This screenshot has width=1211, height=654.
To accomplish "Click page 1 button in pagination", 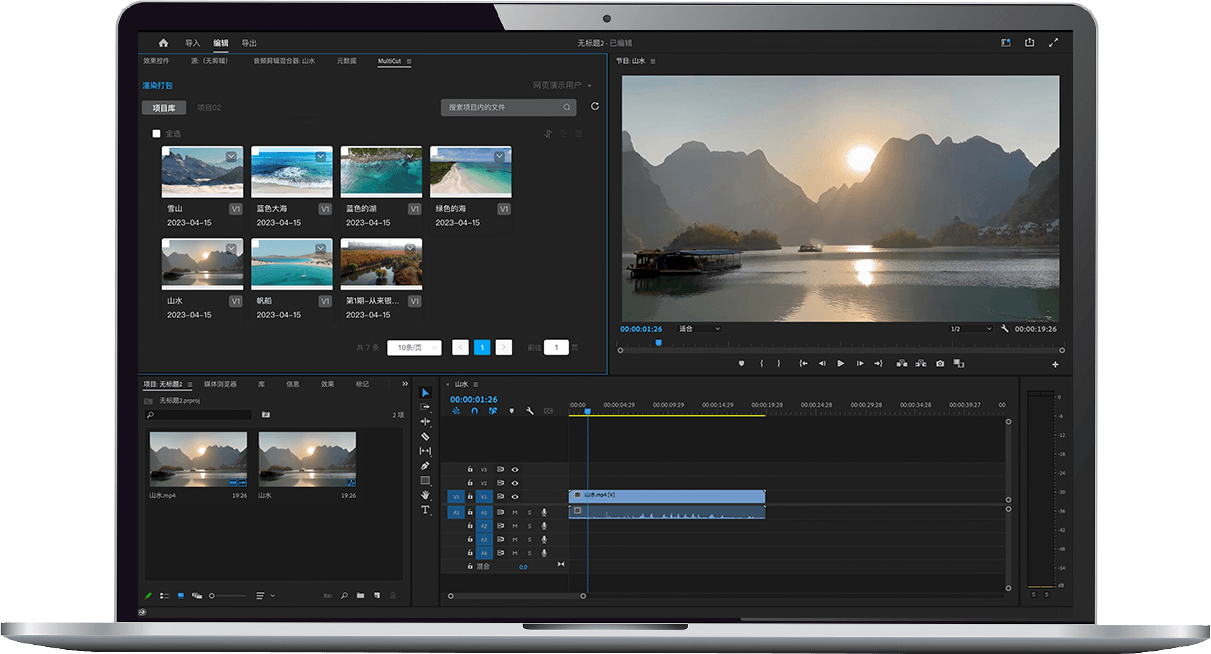I will [482, 347].
